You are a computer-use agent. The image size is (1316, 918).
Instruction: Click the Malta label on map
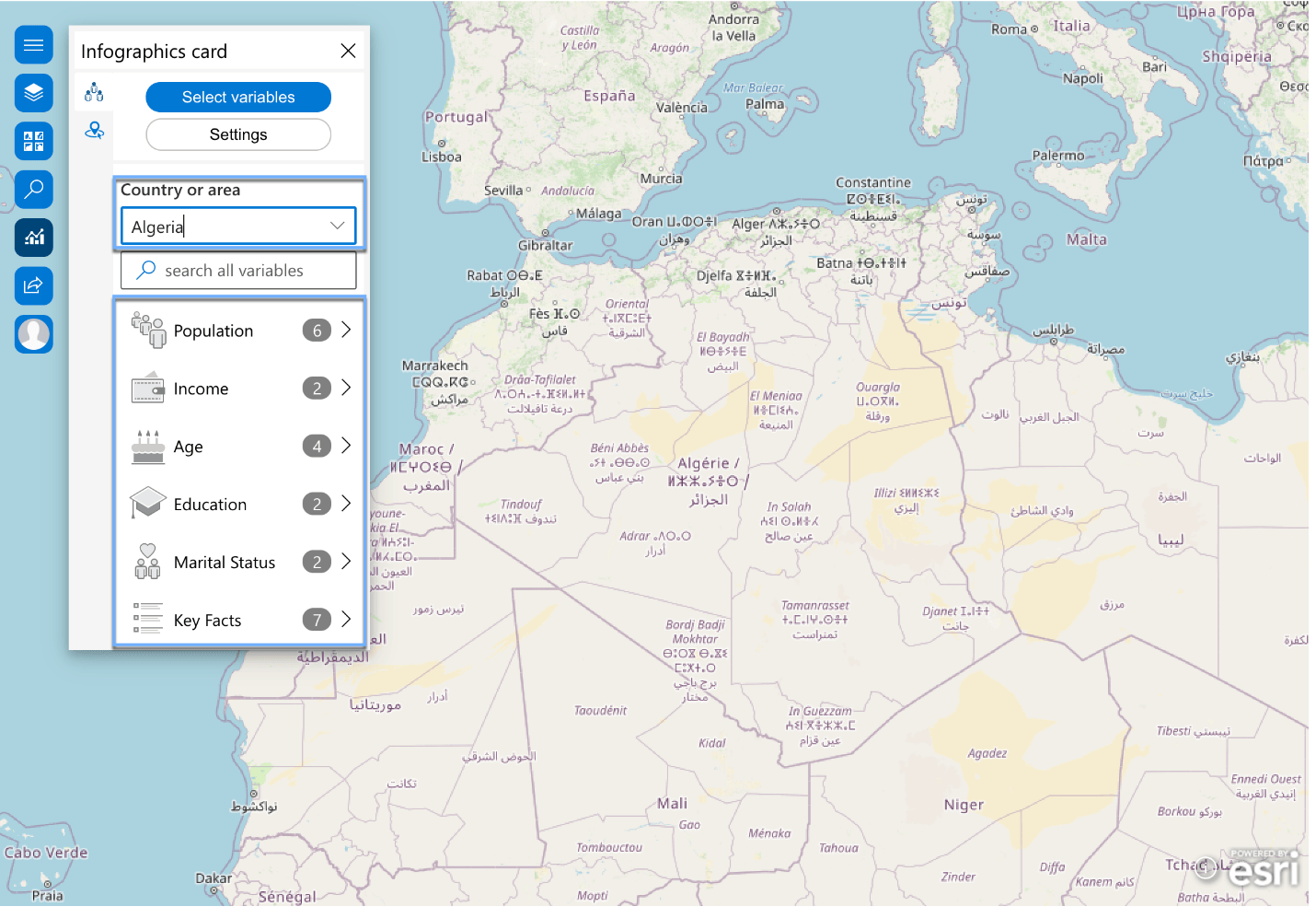point(1087,239)
